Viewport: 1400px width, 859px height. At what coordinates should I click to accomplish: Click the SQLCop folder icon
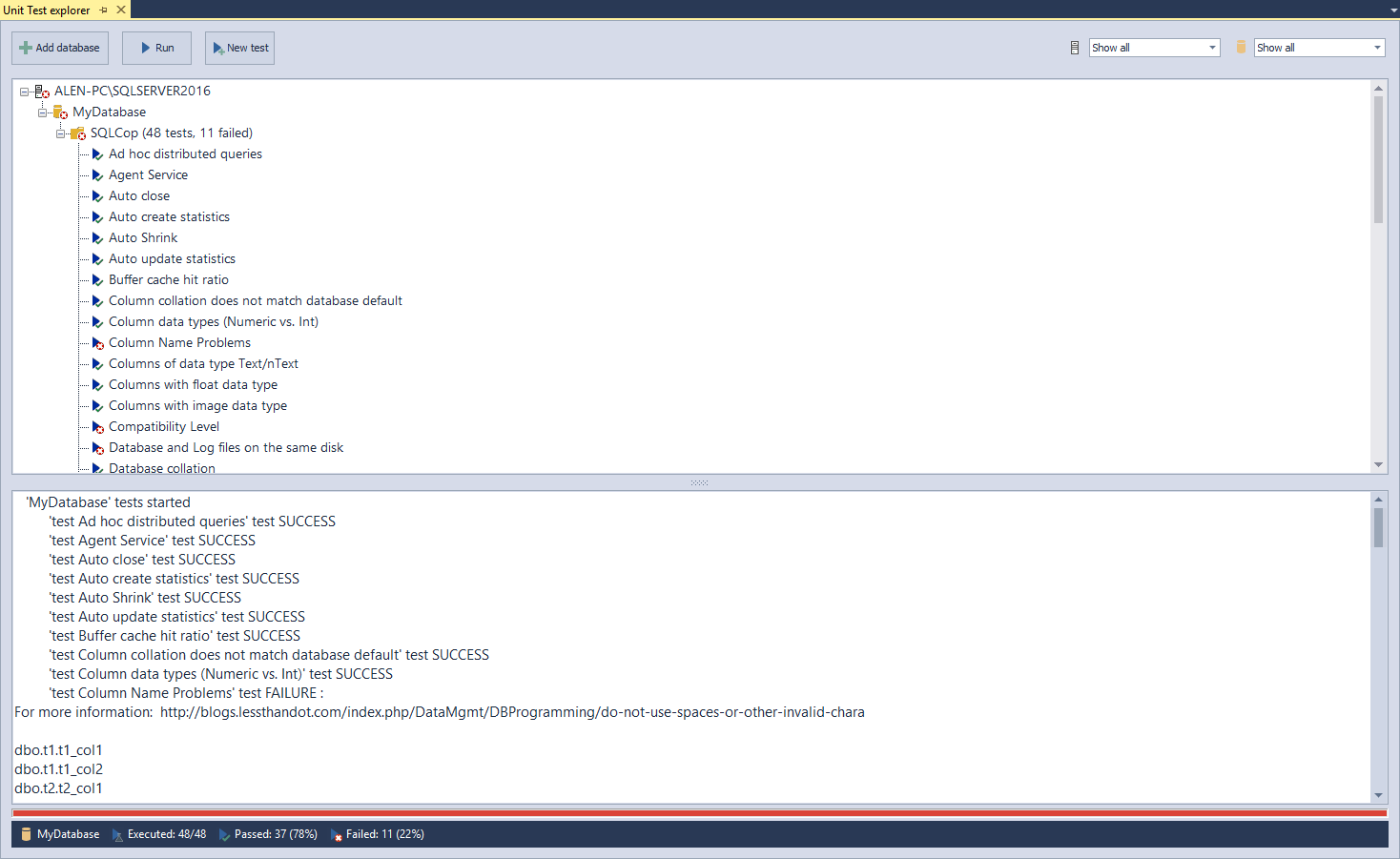pyautogui.click(x=78, y=133)
